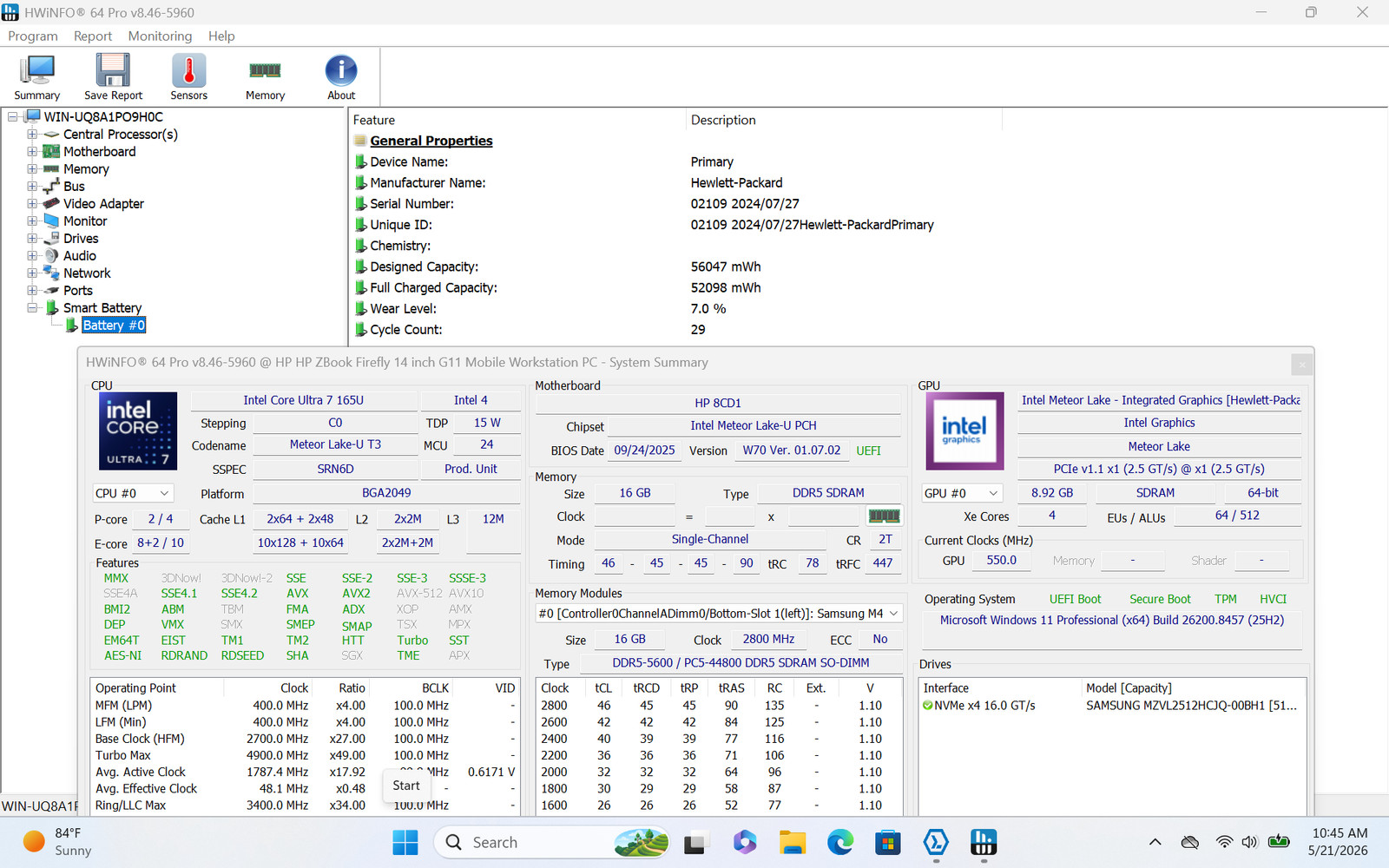Open the Memory toolbar icon
Image resolution: width=1389 pixels, height=868 pixels.
coord(265,77)
